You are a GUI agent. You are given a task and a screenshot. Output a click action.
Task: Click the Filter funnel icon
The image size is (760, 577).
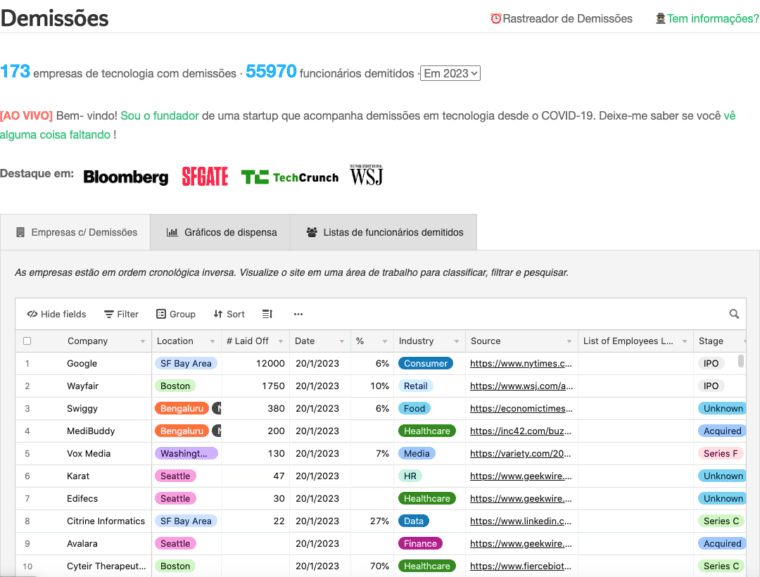(x=109, y=314)
